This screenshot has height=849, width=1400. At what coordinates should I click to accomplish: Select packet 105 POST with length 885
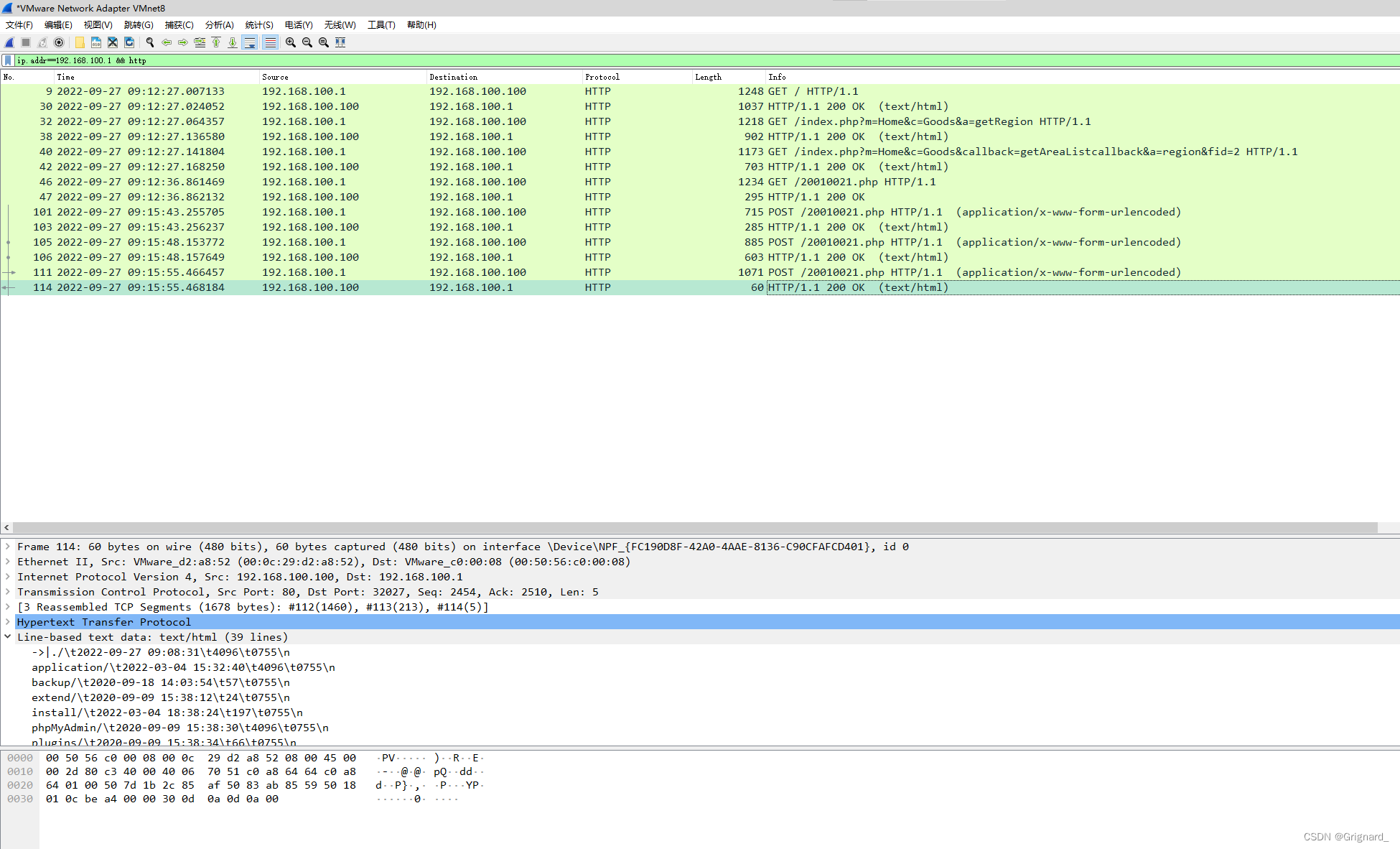tap(700, 242)
